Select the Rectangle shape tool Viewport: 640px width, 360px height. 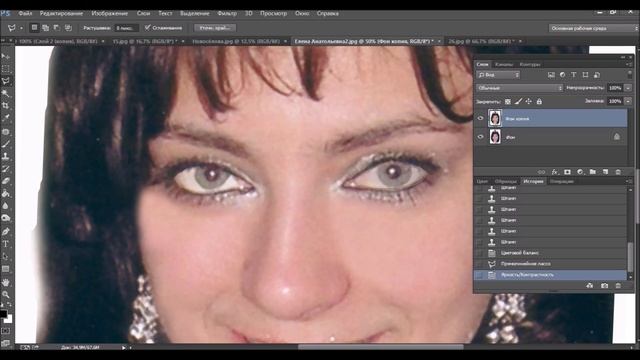click(x=6, y=269)
